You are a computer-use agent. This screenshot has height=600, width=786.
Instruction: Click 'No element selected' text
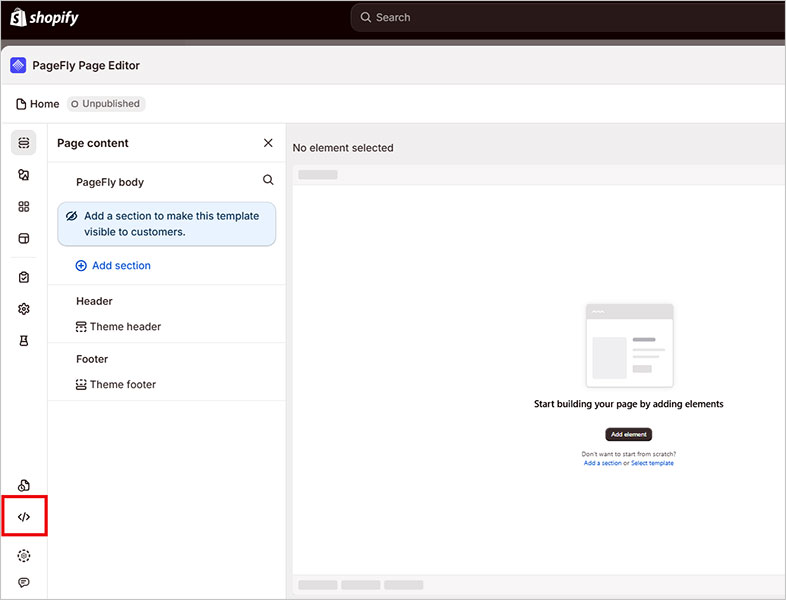[343, 148]
